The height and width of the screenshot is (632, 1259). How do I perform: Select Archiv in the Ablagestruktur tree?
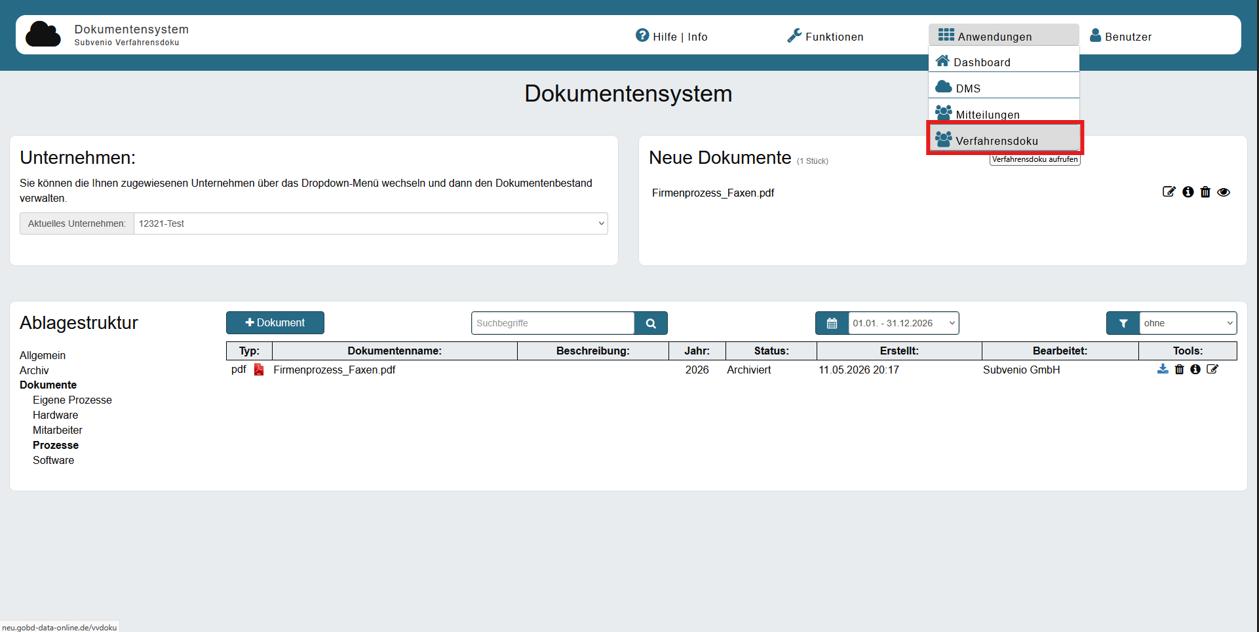[x=34, y=370]
